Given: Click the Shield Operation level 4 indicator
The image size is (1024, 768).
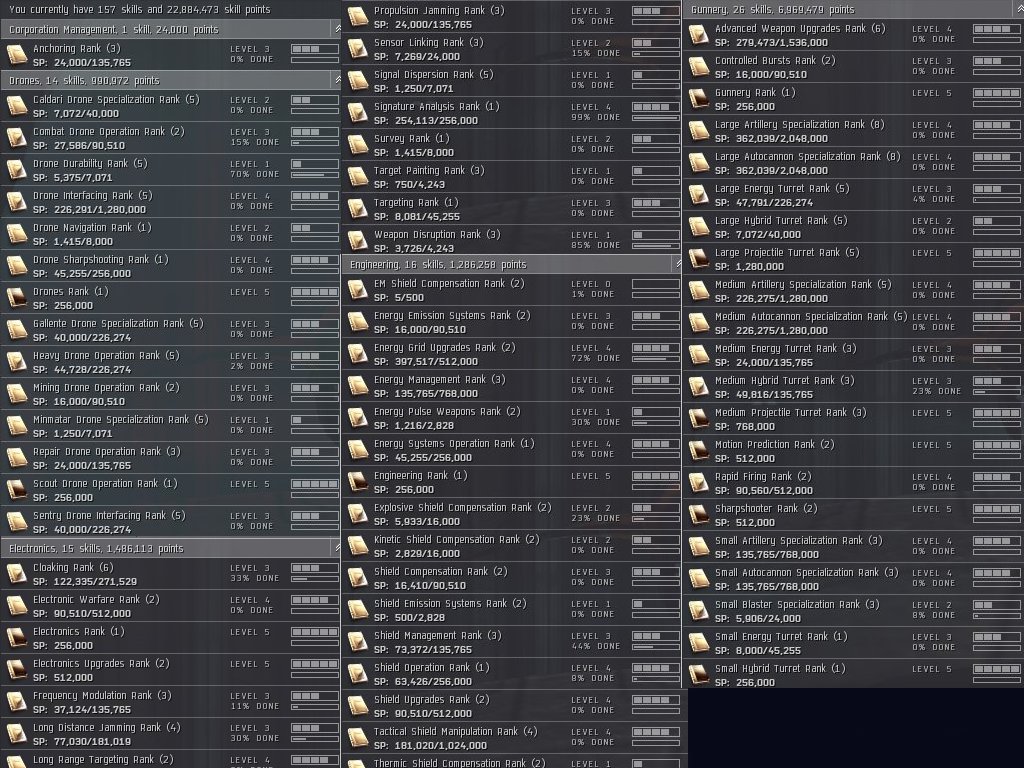Looking at the screenshot, I should point(656,668).
